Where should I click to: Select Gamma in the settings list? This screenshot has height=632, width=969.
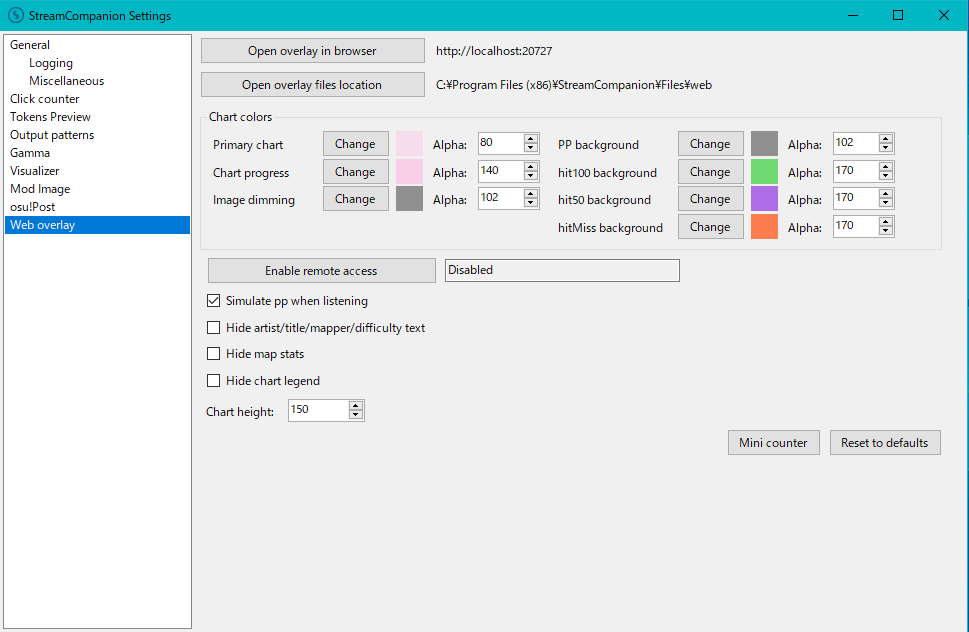pyautogui.click(x=30, y=153)
